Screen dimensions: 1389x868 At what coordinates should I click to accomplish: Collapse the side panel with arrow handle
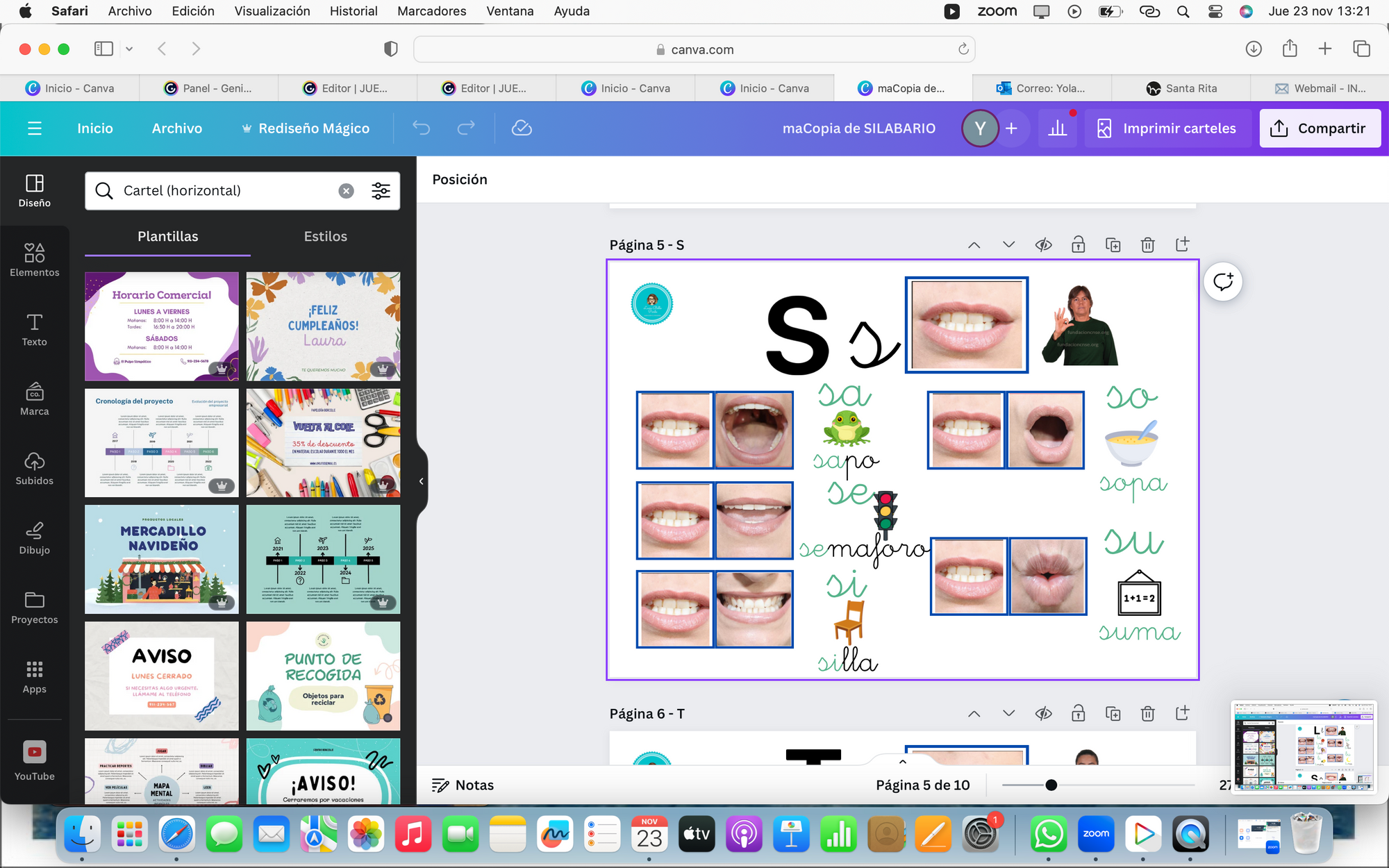[x=421, y=481]
